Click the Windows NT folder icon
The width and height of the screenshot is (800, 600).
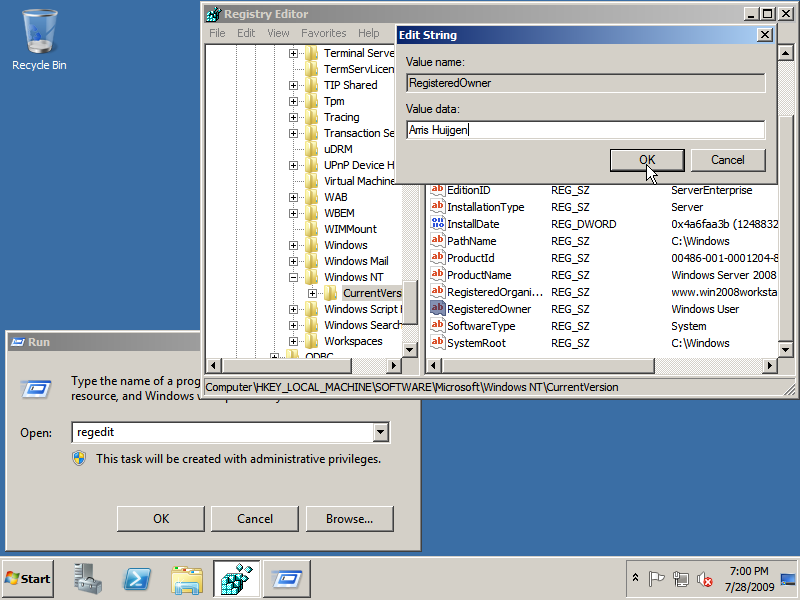click(x=312, y=277)
